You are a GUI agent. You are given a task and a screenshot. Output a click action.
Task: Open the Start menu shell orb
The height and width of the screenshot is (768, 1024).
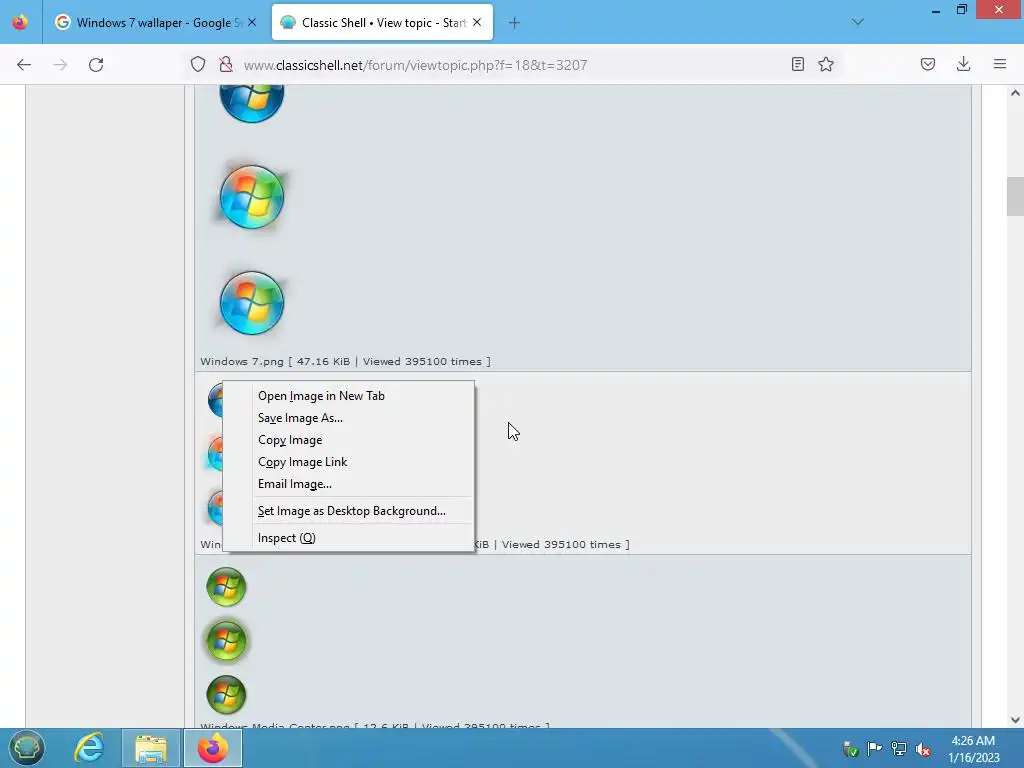click(x=26, y=748)
